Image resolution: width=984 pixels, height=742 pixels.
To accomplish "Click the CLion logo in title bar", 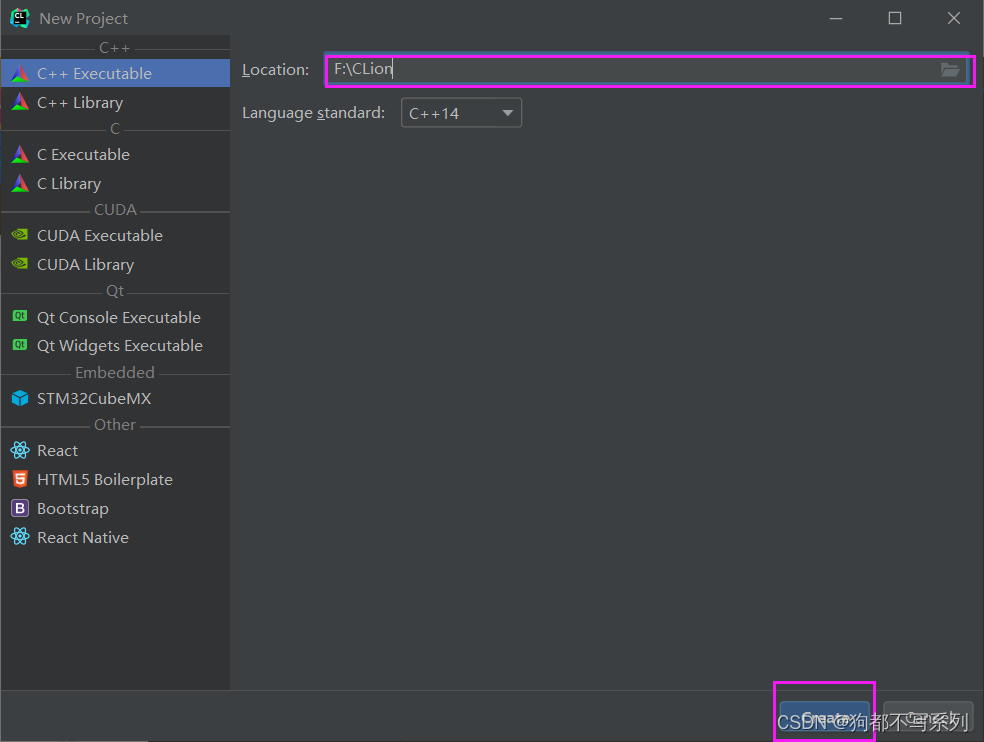I will coord(19,18).
